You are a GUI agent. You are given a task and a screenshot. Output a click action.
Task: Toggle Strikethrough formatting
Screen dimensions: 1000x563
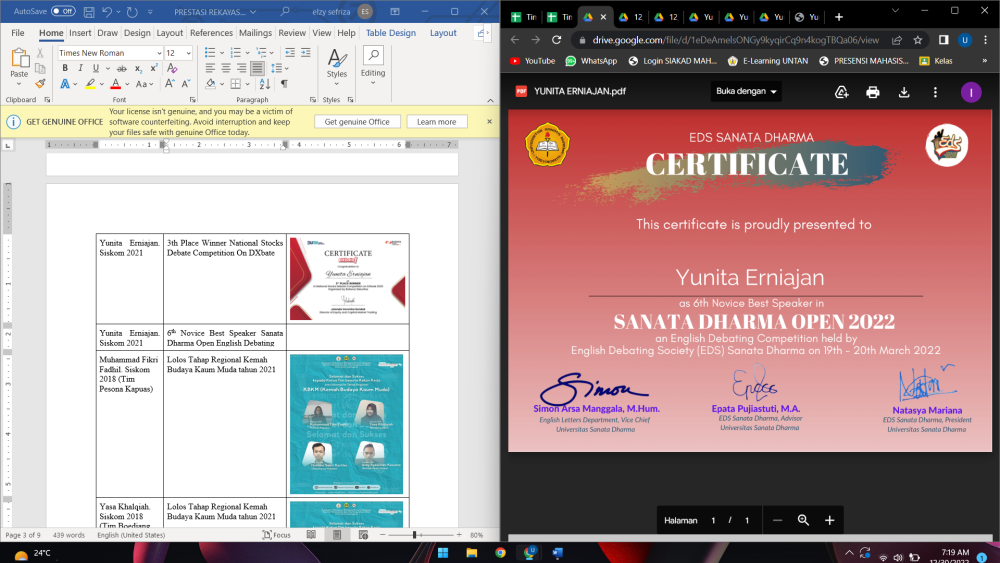[x=122, y=68]
